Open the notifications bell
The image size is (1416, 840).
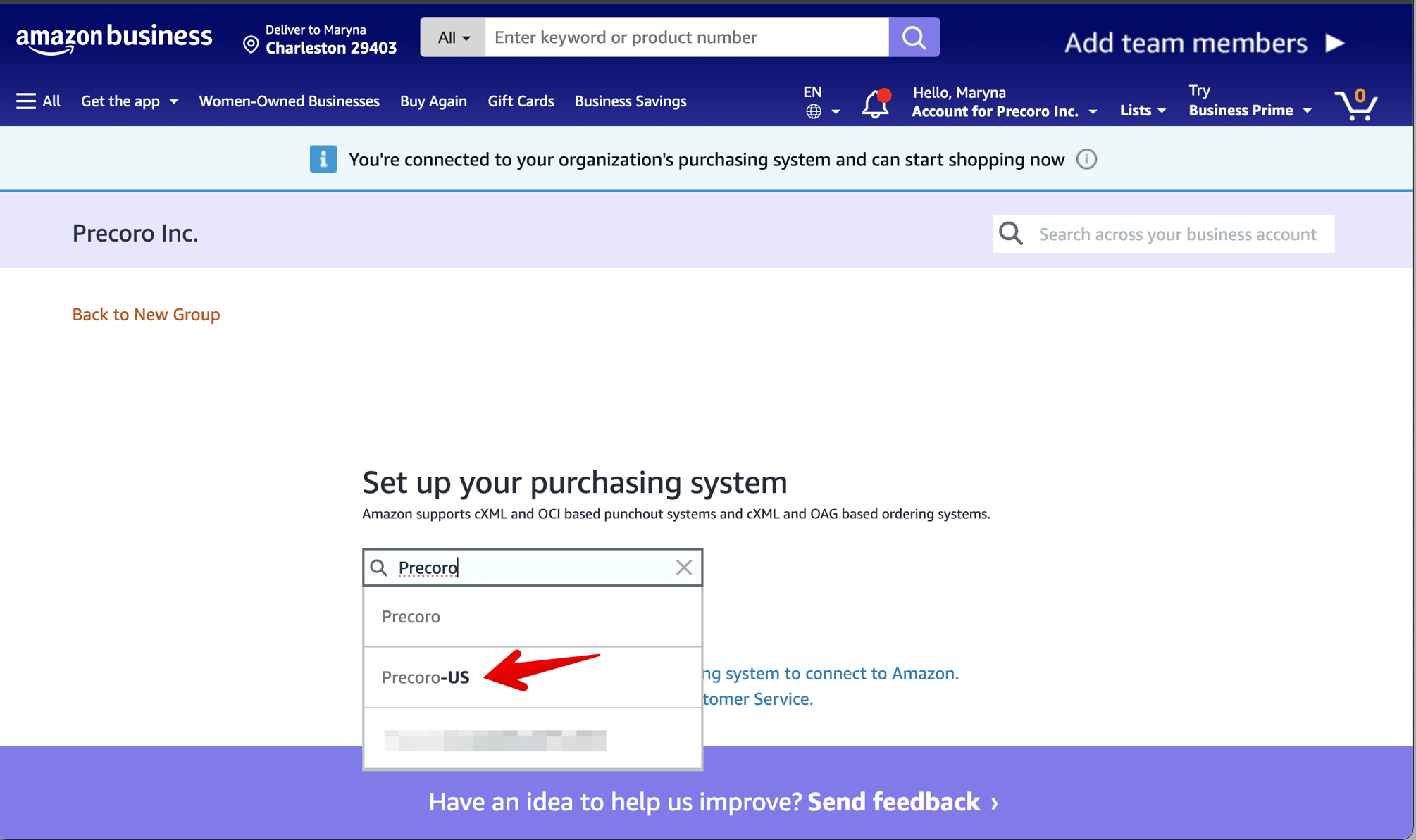[876, 104]
